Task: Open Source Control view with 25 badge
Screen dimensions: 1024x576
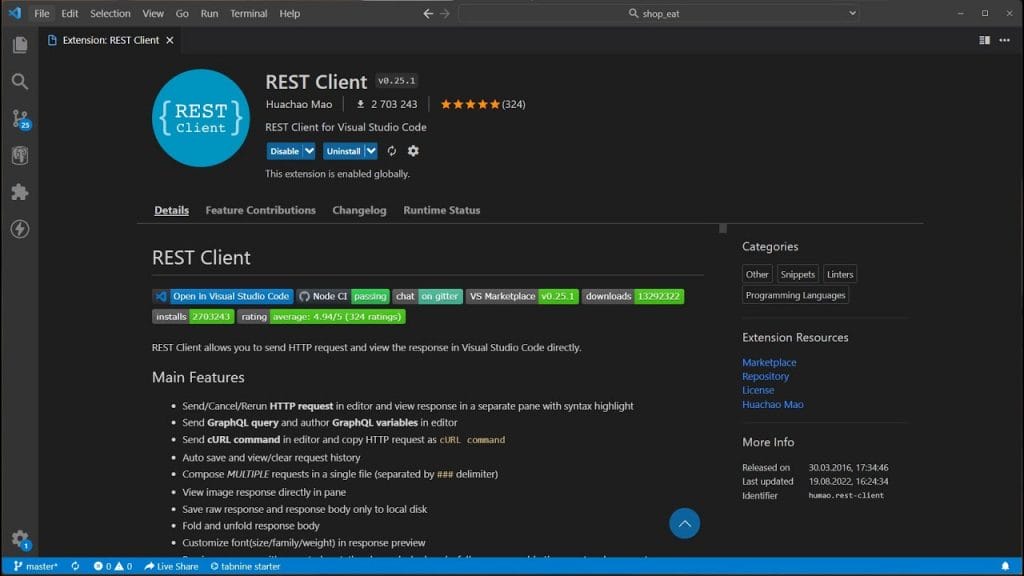Action: click(x=20, y=119)
